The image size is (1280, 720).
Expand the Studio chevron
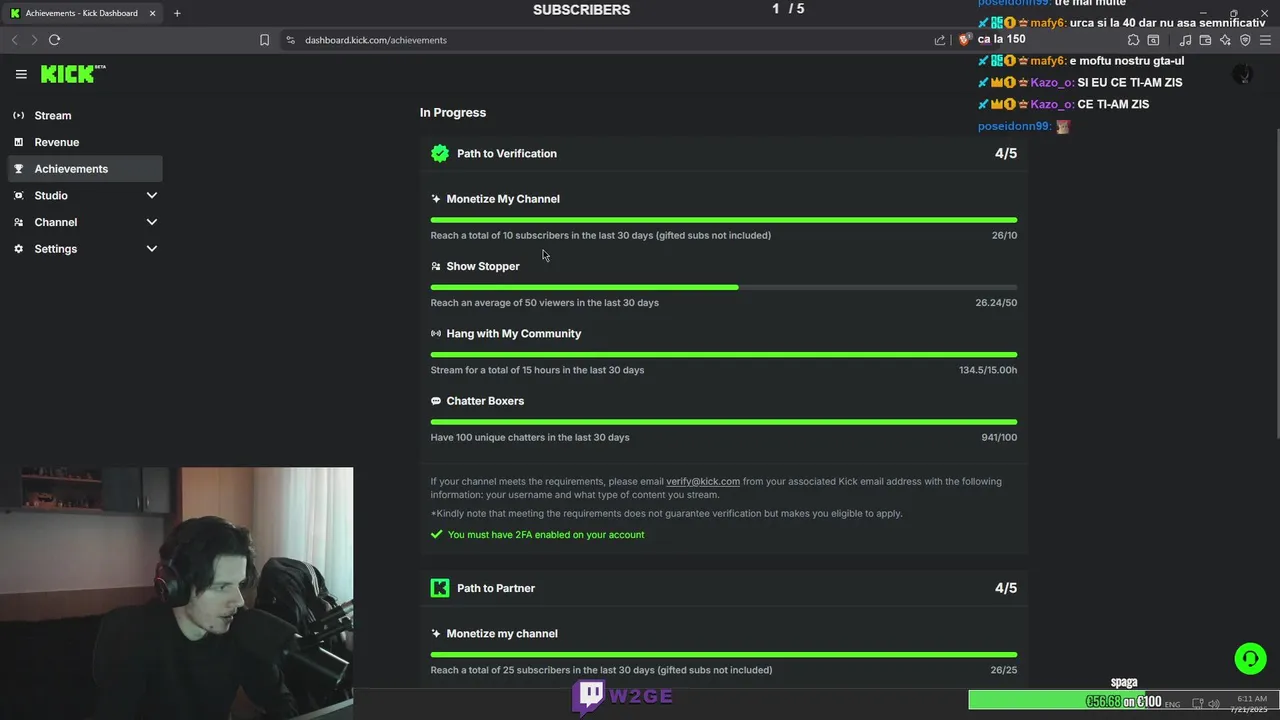(x=152, y=196)
